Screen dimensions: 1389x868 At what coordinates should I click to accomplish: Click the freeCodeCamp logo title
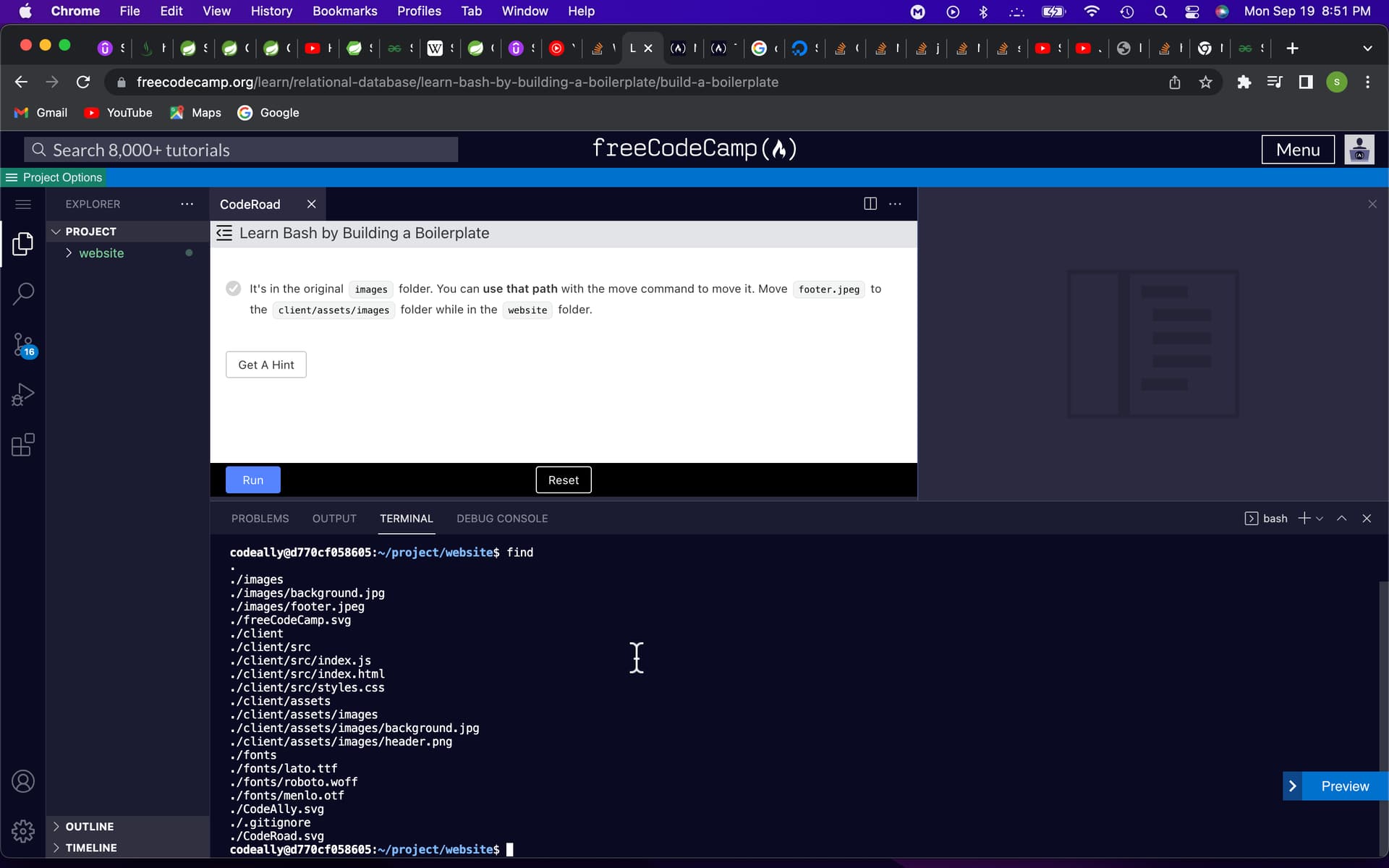[694, 149]
